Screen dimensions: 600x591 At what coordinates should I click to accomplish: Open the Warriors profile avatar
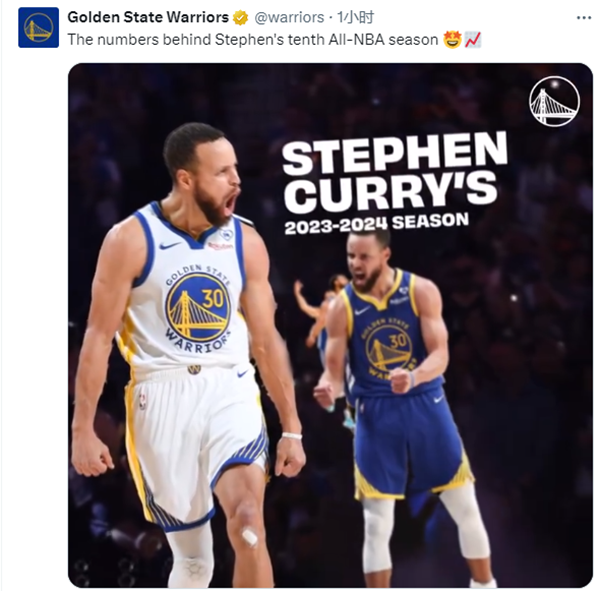point(39,28)
